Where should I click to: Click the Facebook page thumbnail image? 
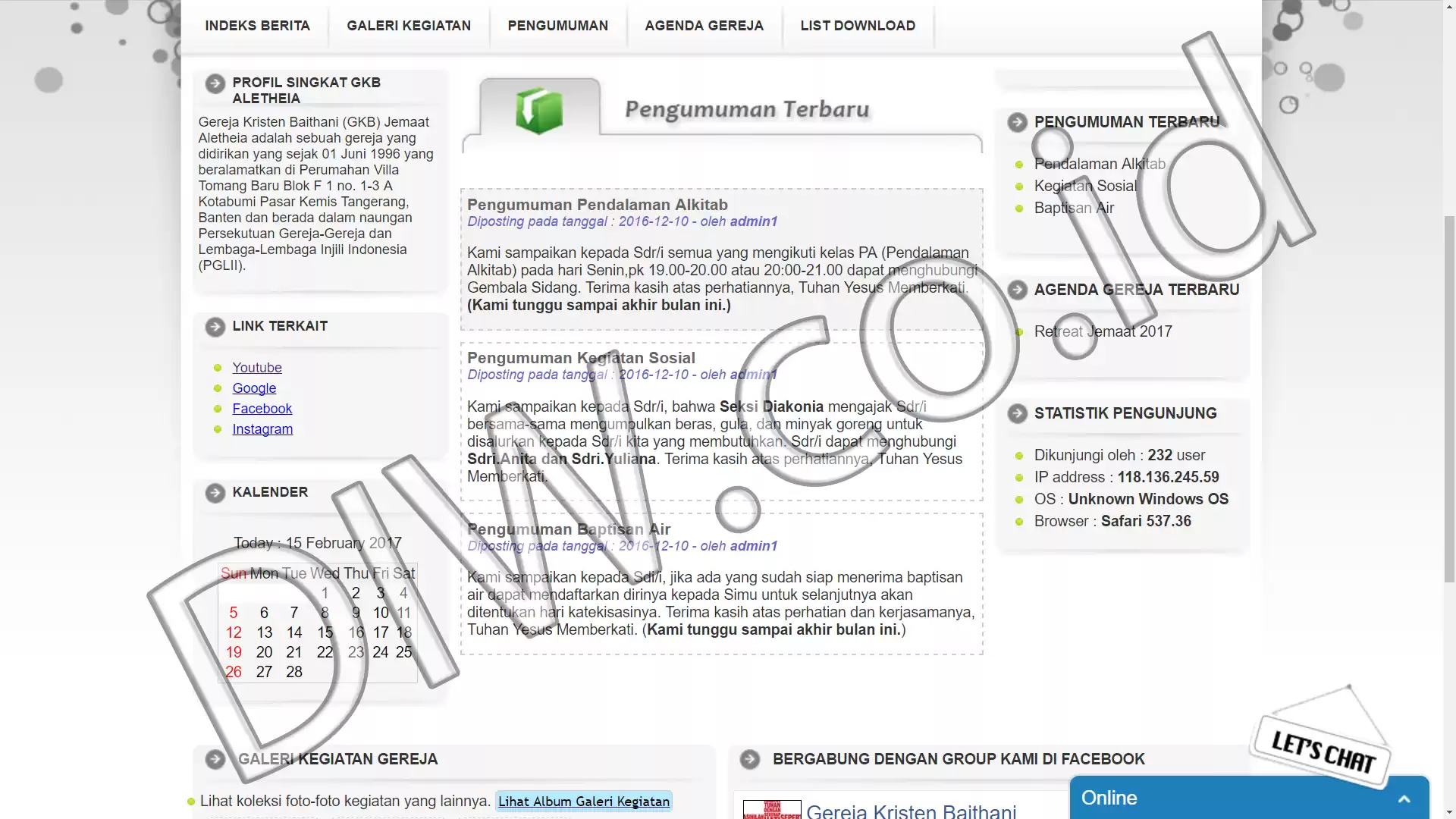click(x=772, y=810)
